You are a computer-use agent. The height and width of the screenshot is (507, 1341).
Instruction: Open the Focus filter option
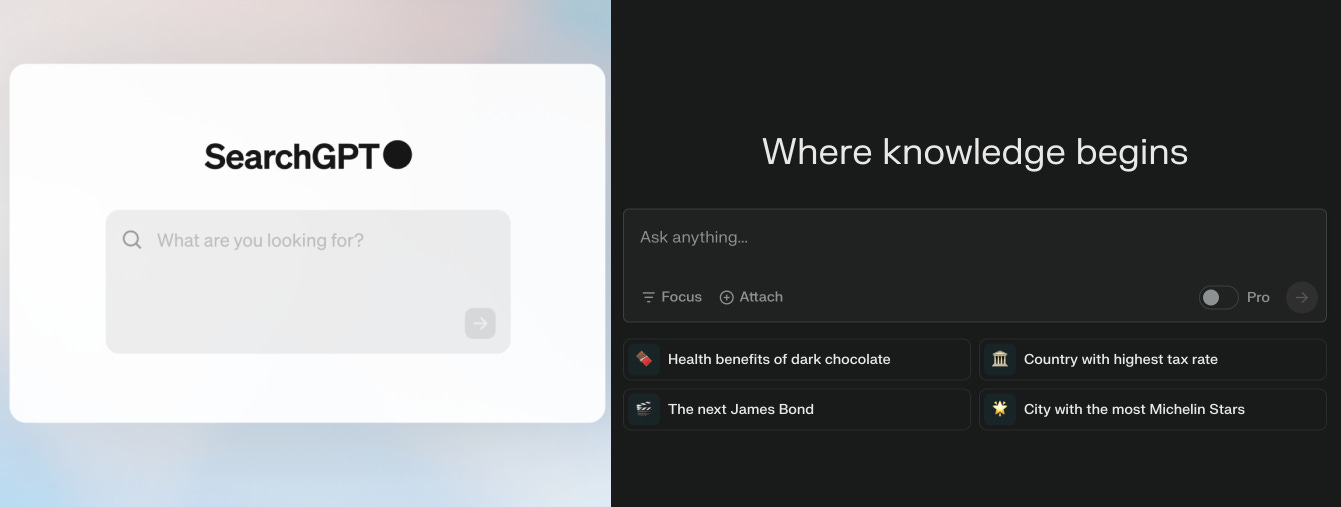click(672, 297)
